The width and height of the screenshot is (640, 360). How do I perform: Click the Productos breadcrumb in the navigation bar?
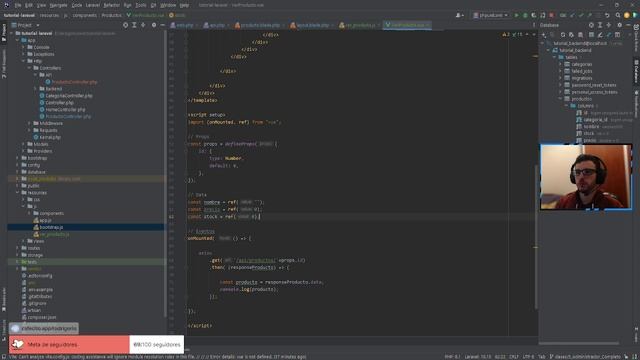pyautogui.click(x=111, y=15)
